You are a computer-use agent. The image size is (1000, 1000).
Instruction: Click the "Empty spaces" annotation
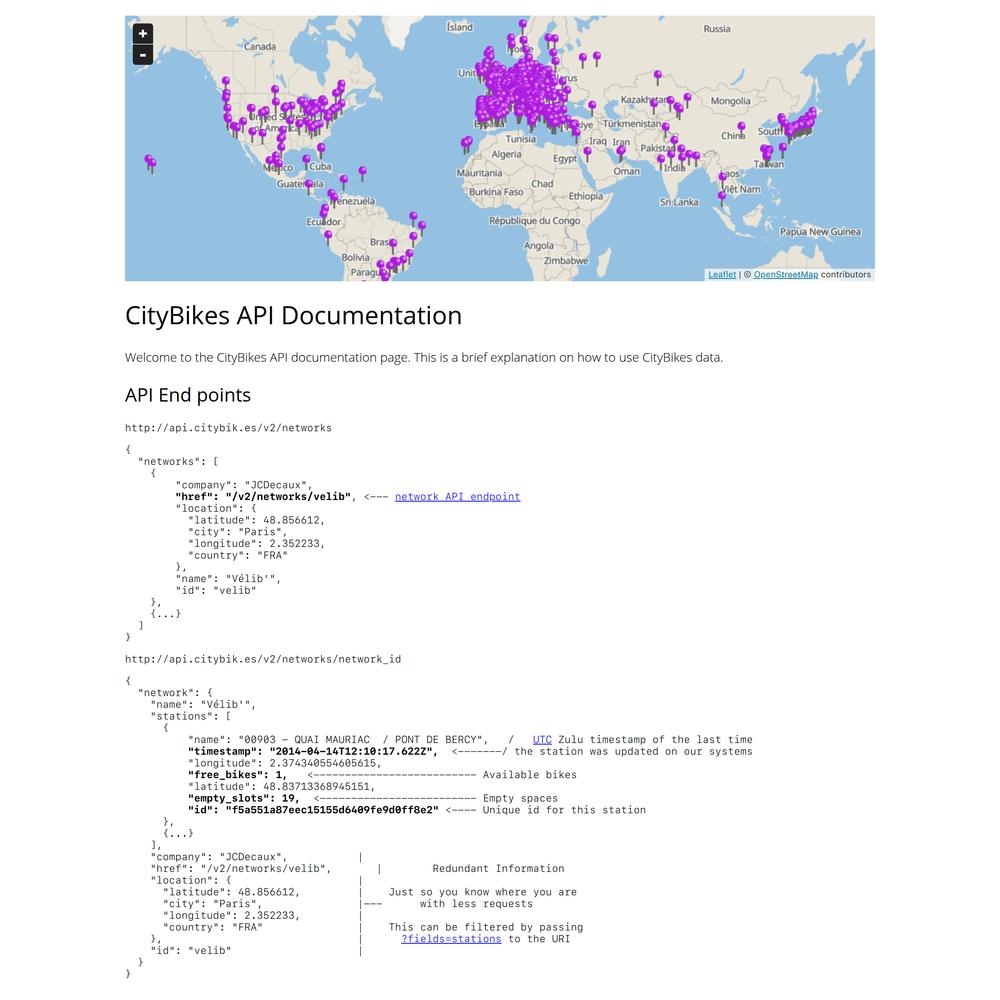pos(520,798)
